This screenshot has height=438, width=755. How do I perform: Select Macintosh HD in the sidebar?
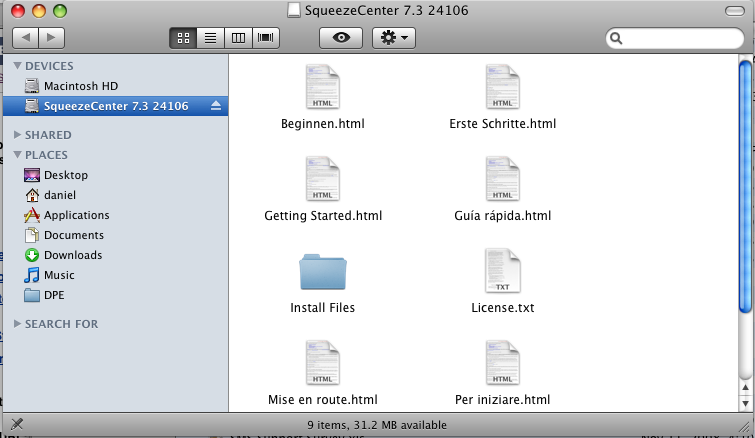pos(80,86)
